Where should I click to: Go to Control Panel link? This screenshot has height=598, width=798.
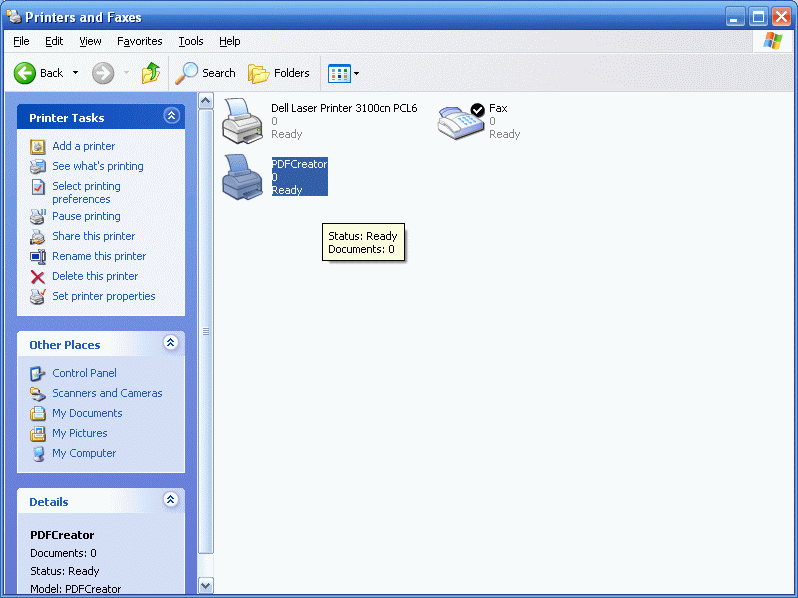pos(84,373)
